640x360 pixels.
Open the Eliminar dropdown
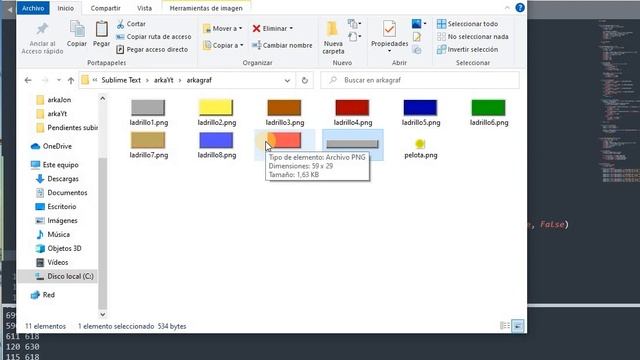point(273,29)
